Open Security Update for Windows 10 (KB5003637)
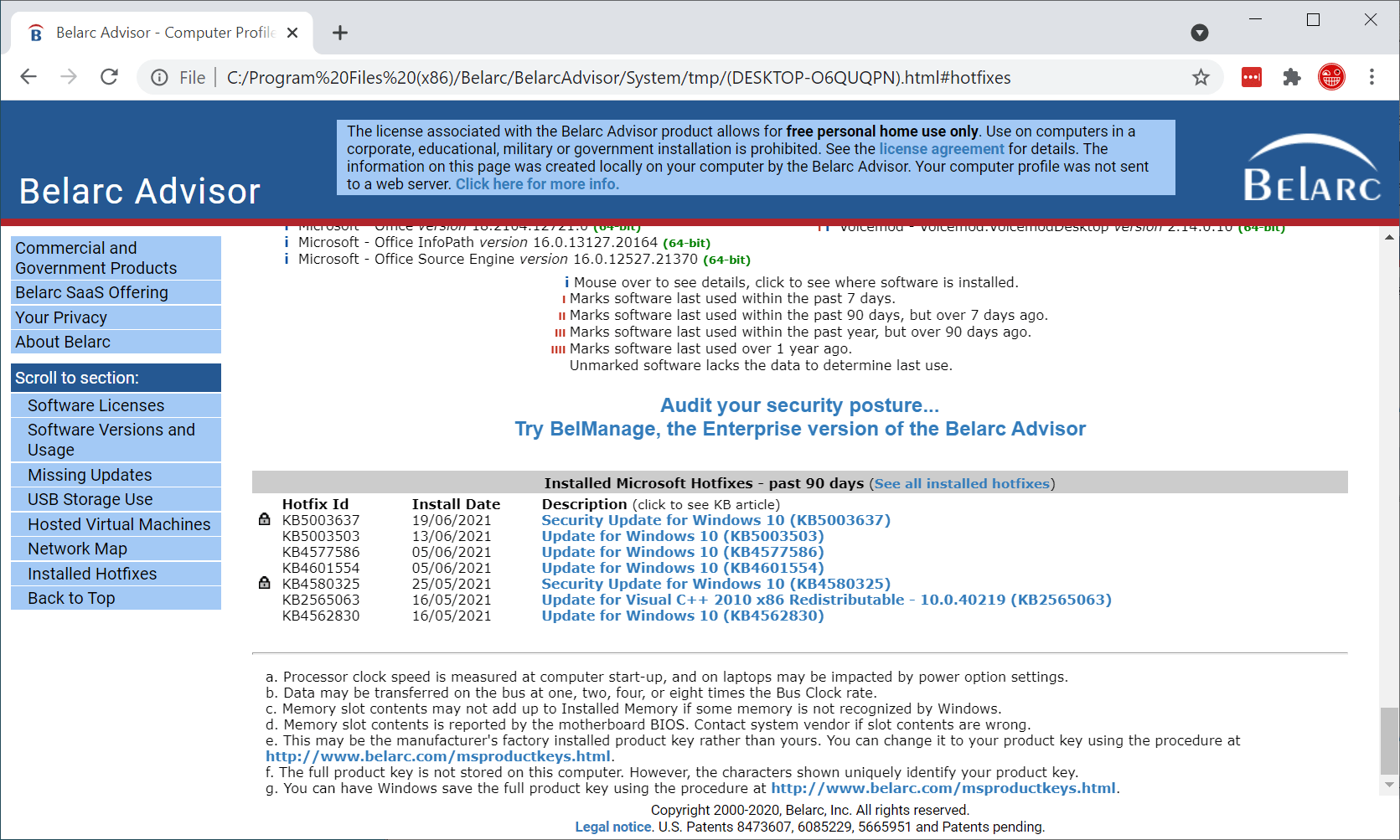The width and height of the screenshot is (1400, 840). (x=715, y=520)
